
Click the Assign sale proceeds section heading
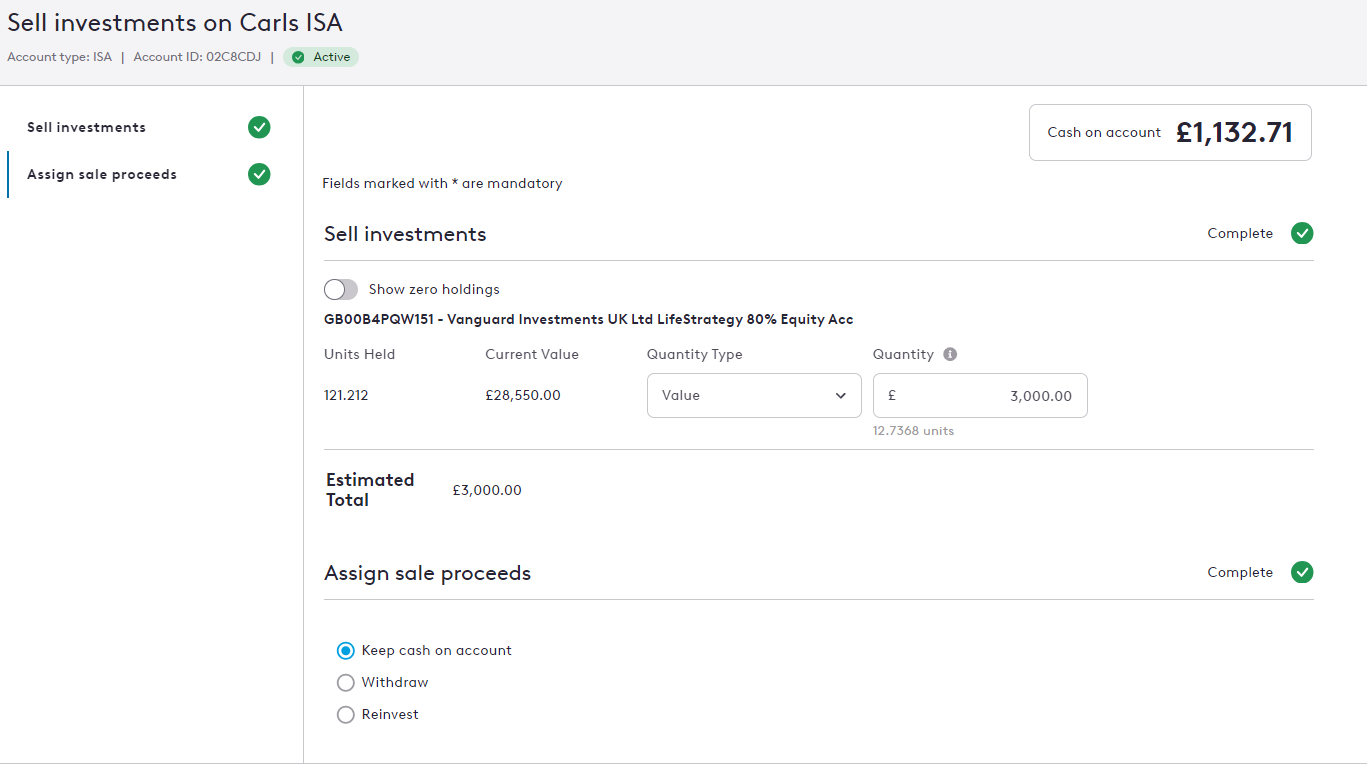tap(427, 573)
